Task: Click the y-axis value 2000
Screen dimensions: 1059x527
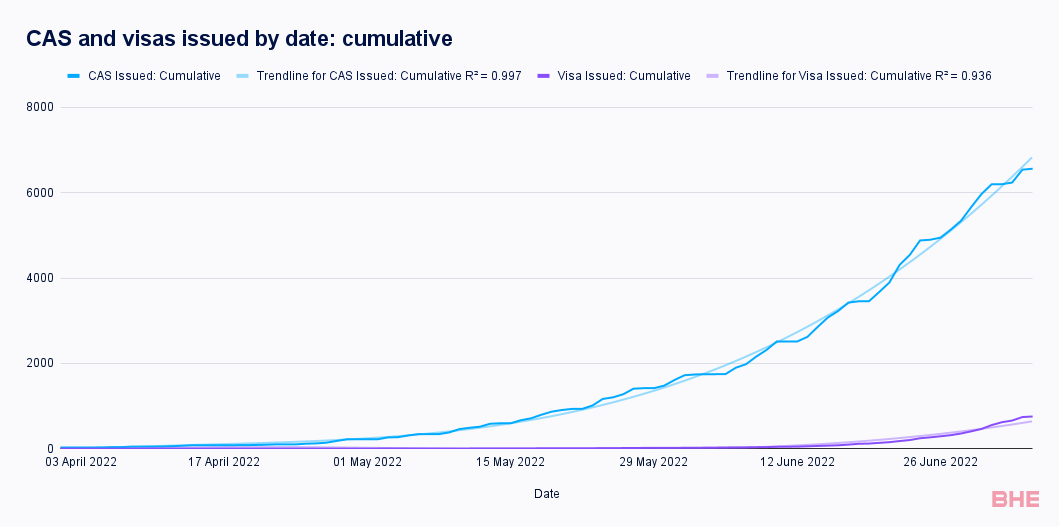Action: click(x=41, y=363)
